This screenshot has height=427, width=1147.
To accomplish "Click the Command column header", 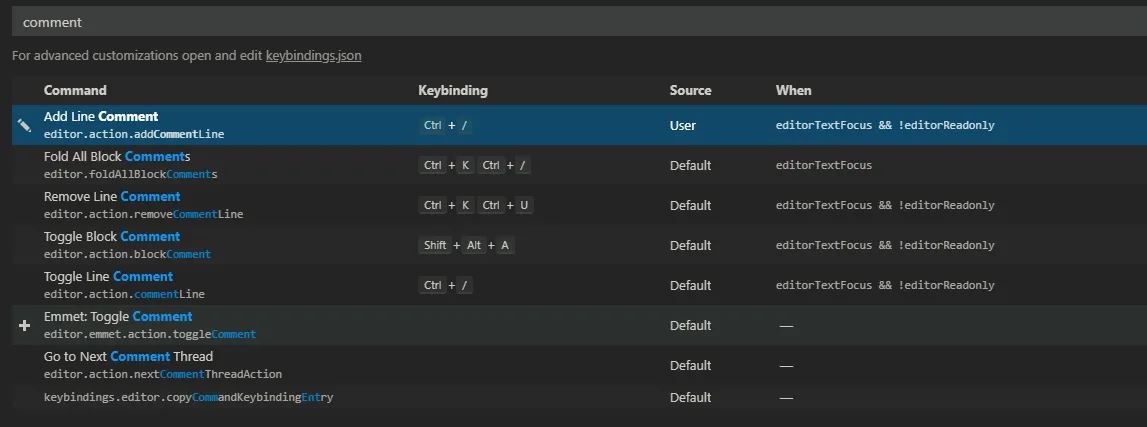I will [75, 90].
